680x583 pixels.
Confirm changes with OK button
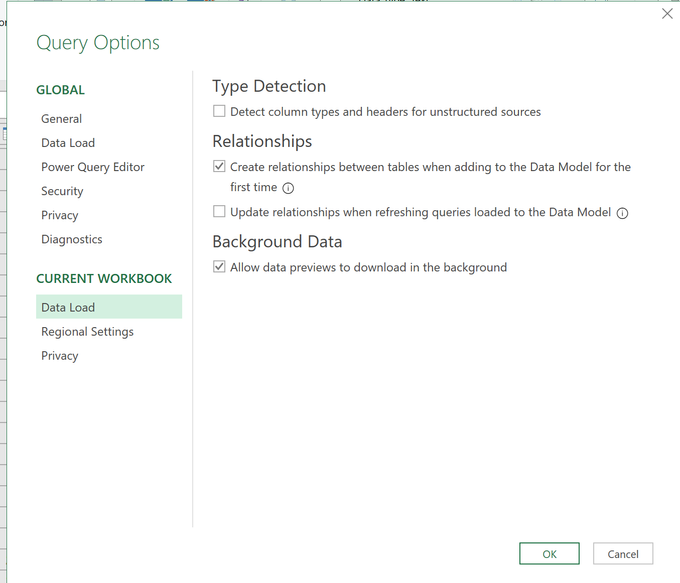549,554
